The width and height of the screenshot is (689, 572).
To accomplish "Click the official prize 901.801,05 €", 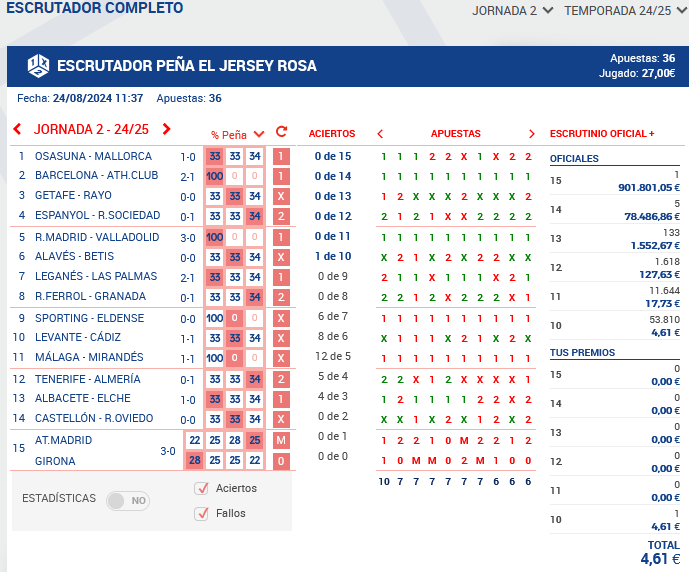I will pos(649,188).
